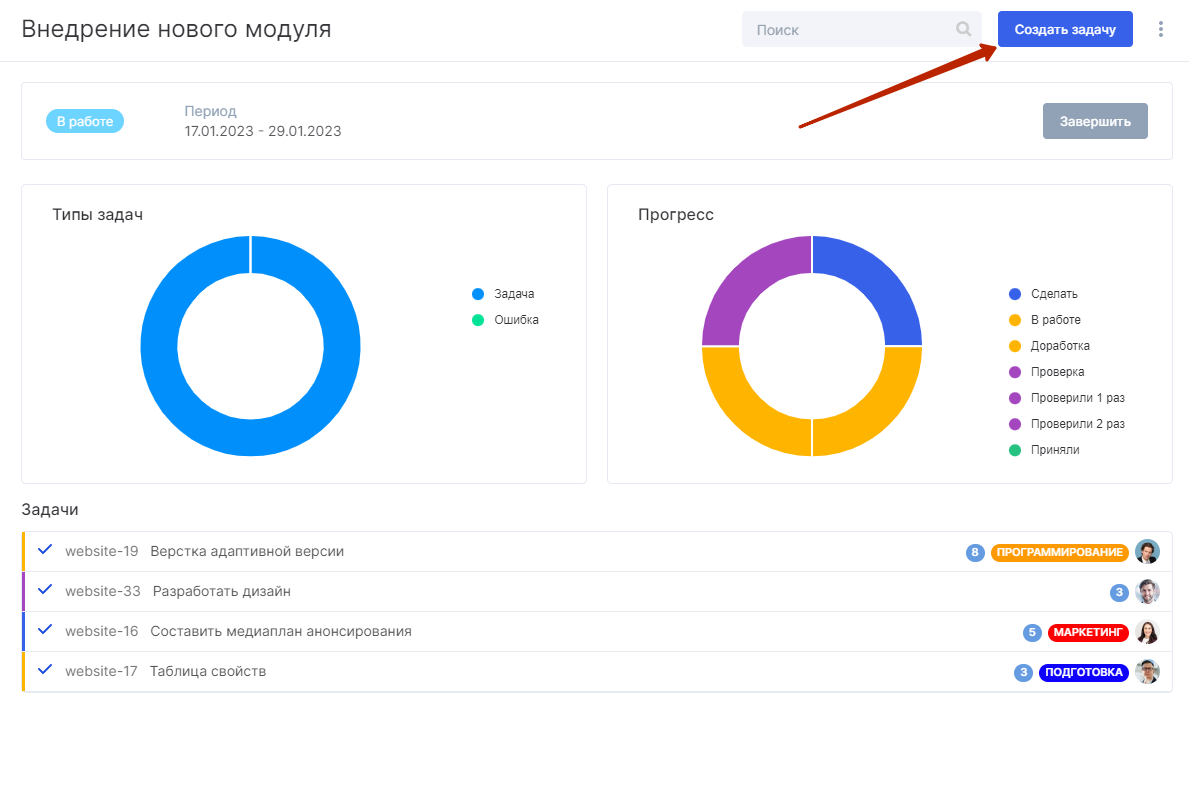Click the В работе status badge
The height and width of the screenshot is (798, 1189).
[85, 121]
